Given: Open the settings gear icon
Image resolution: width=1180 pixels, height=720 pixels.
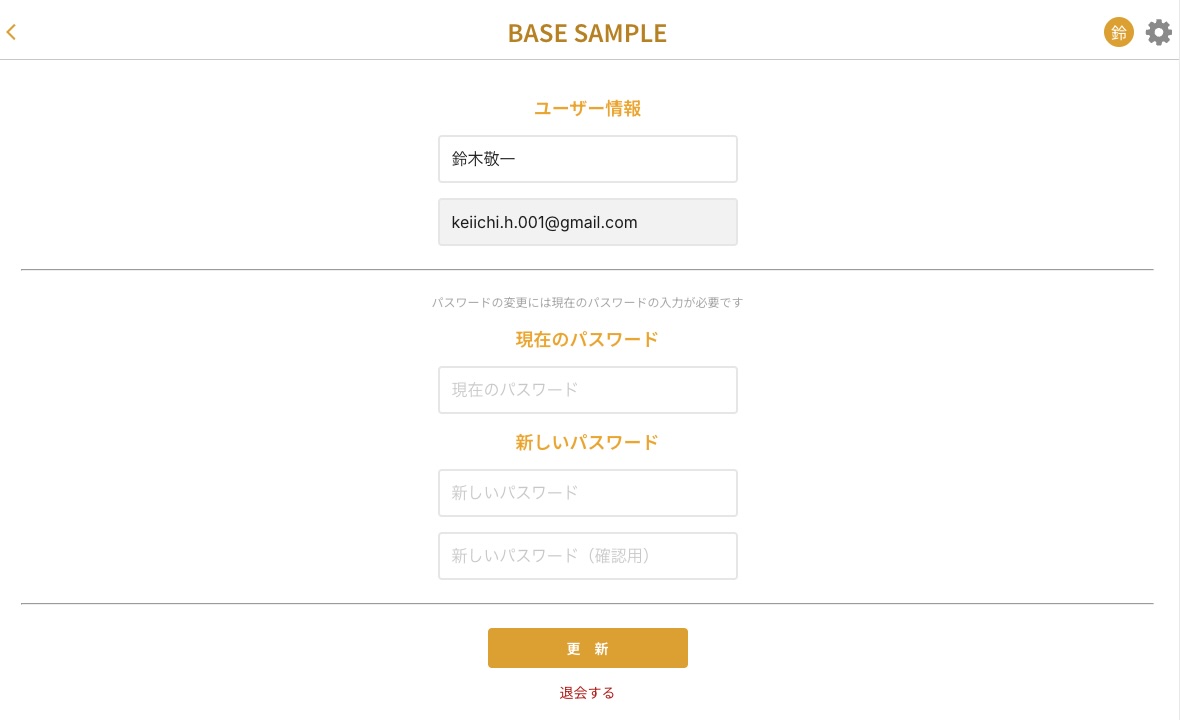Looking at the screenshot, I should (1158, 32).
